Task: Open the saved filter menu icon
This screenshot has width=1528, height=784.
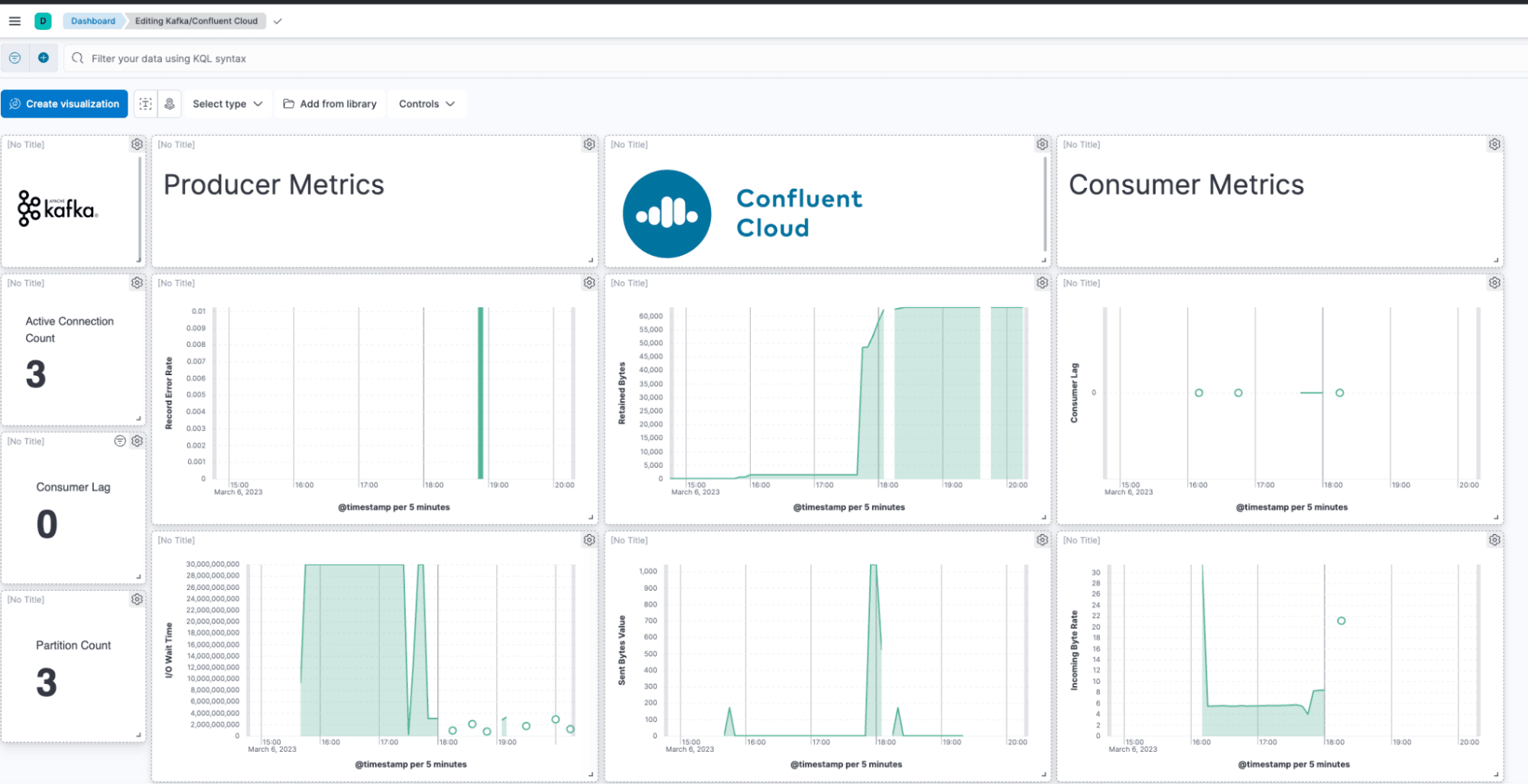Action: [x=15, y=58]
